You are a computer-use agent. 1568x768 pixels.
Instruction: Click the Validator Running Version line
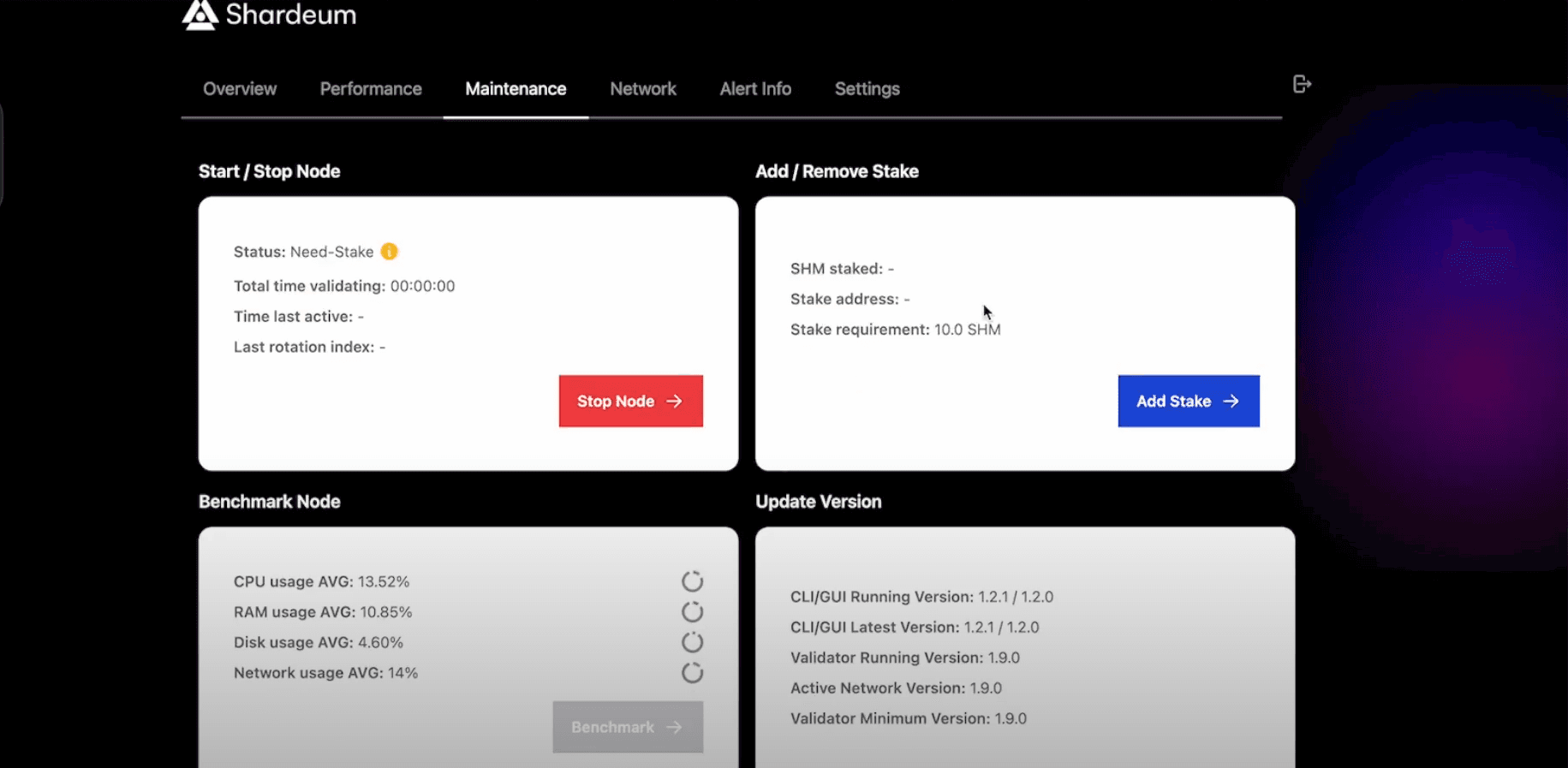click(904, 658)
